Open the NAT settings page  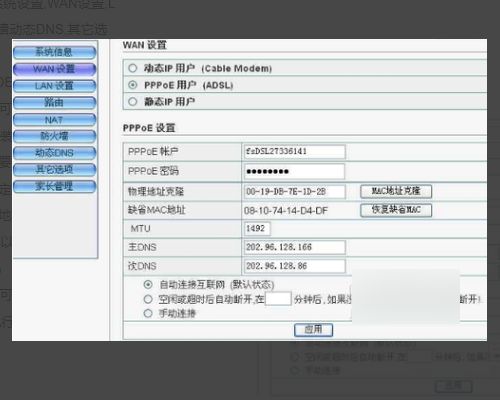54,120
